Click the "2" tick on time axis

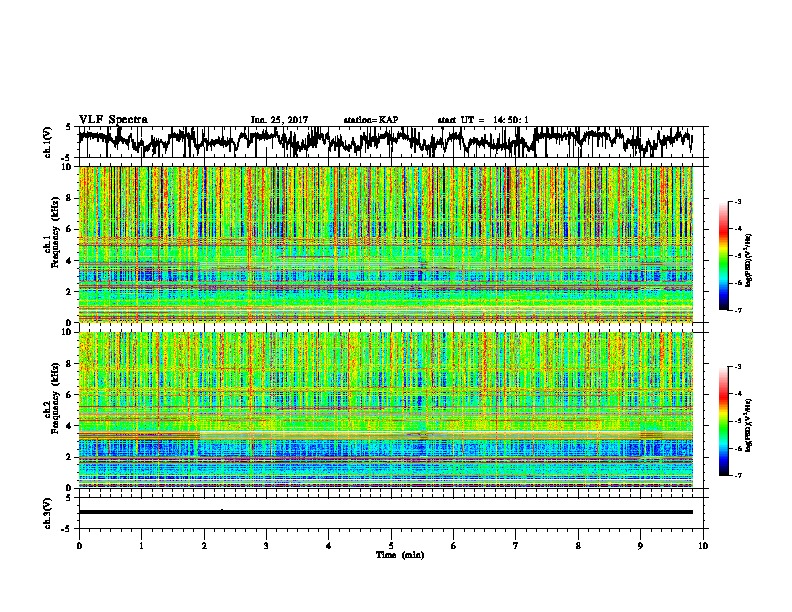[204, 546]
